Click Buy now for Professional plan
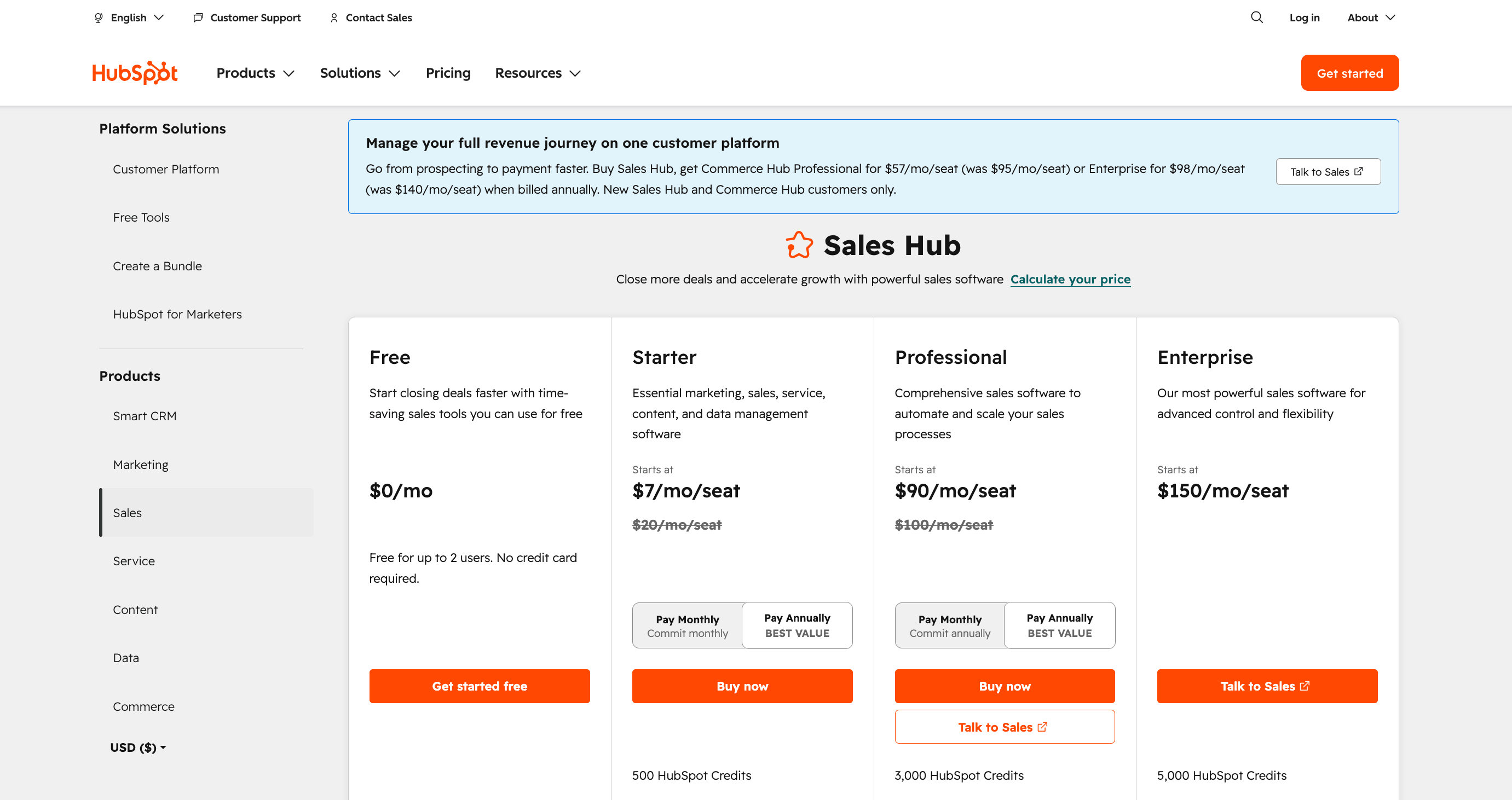The width and height of the screenshot is (1512, 800). point(1005,686)
